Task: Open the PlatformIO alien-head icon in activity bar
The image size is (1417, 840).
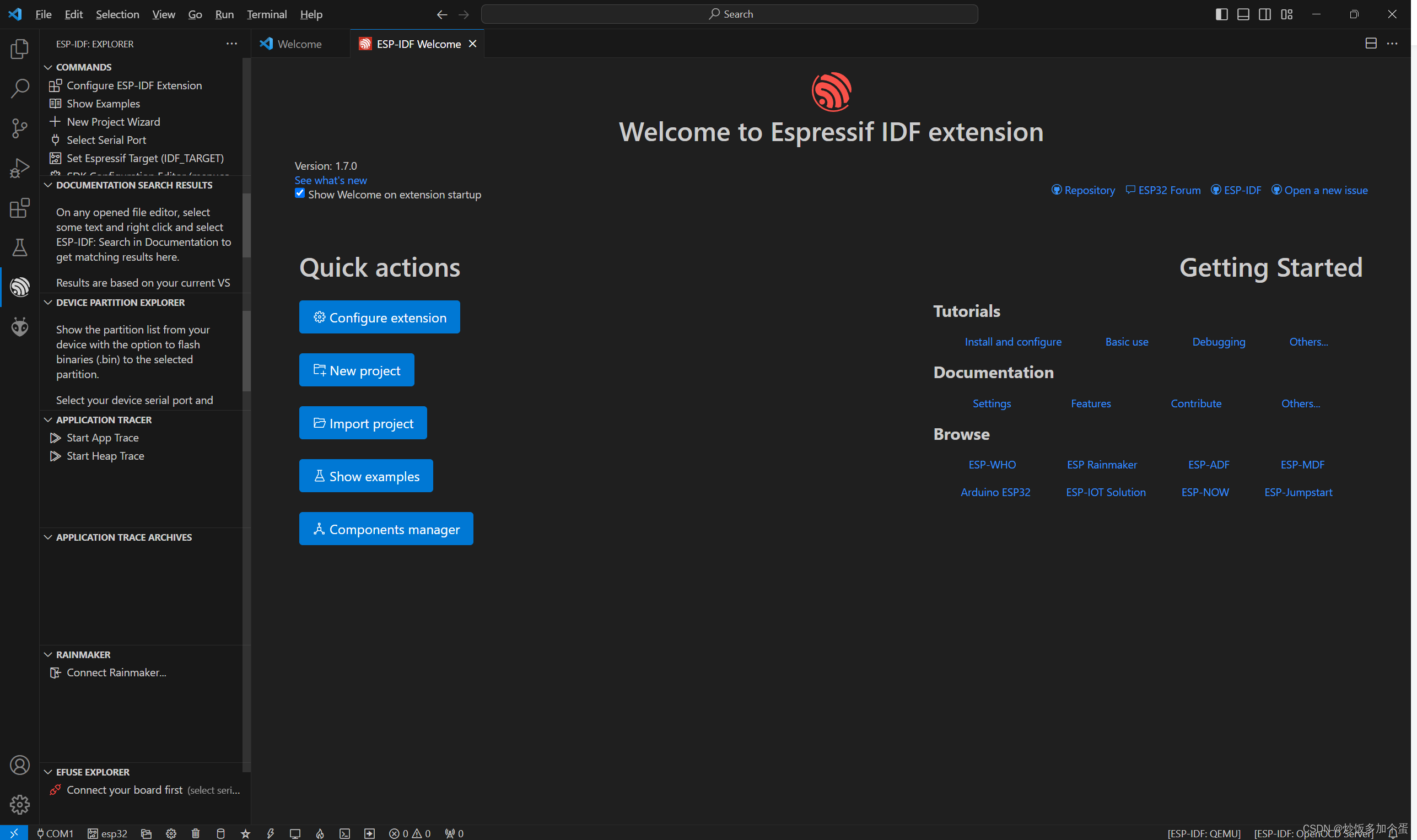Action: tap(20, 327)
